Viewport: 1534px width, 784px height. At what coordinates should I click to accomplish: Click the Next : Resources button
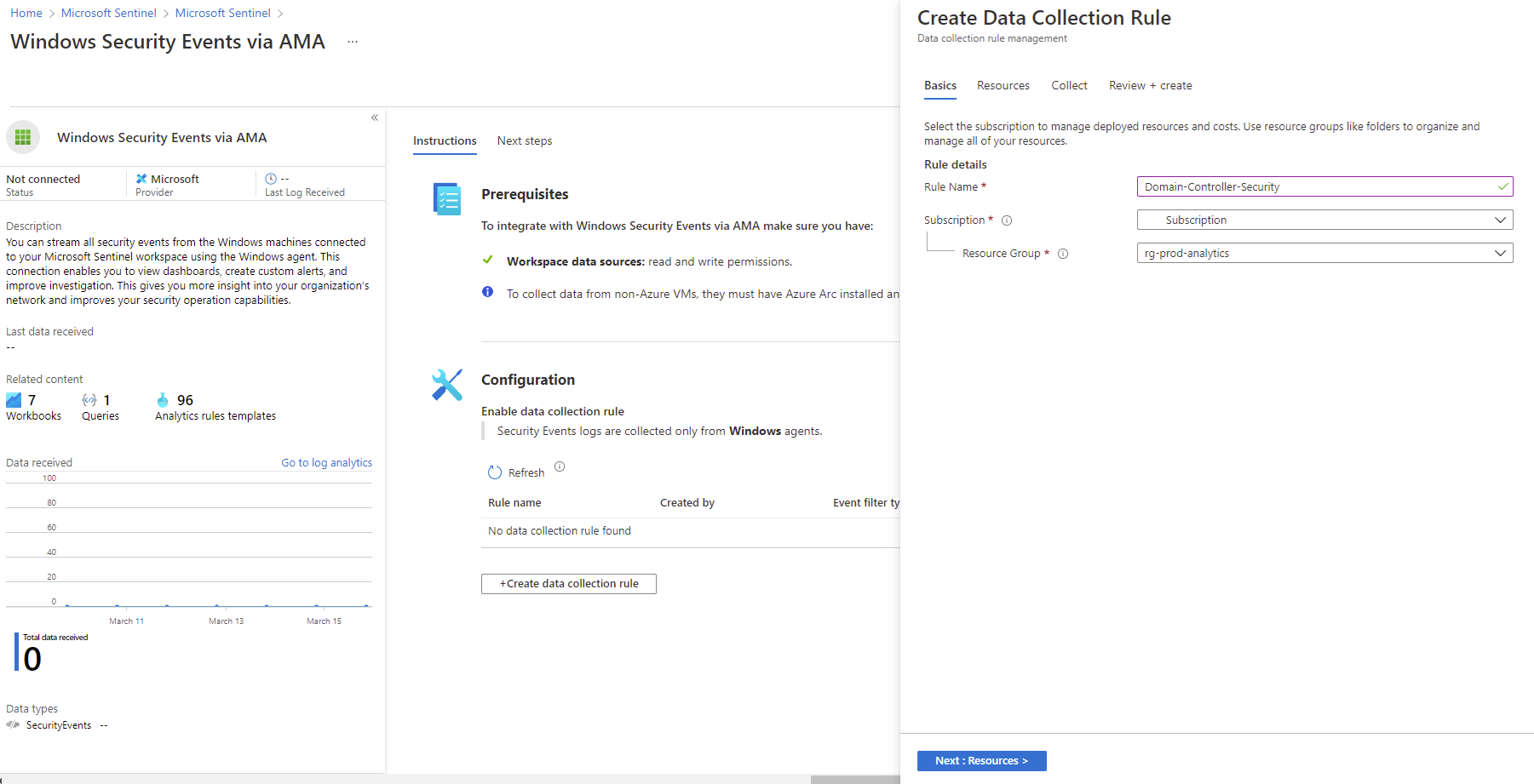pos(981,761)
